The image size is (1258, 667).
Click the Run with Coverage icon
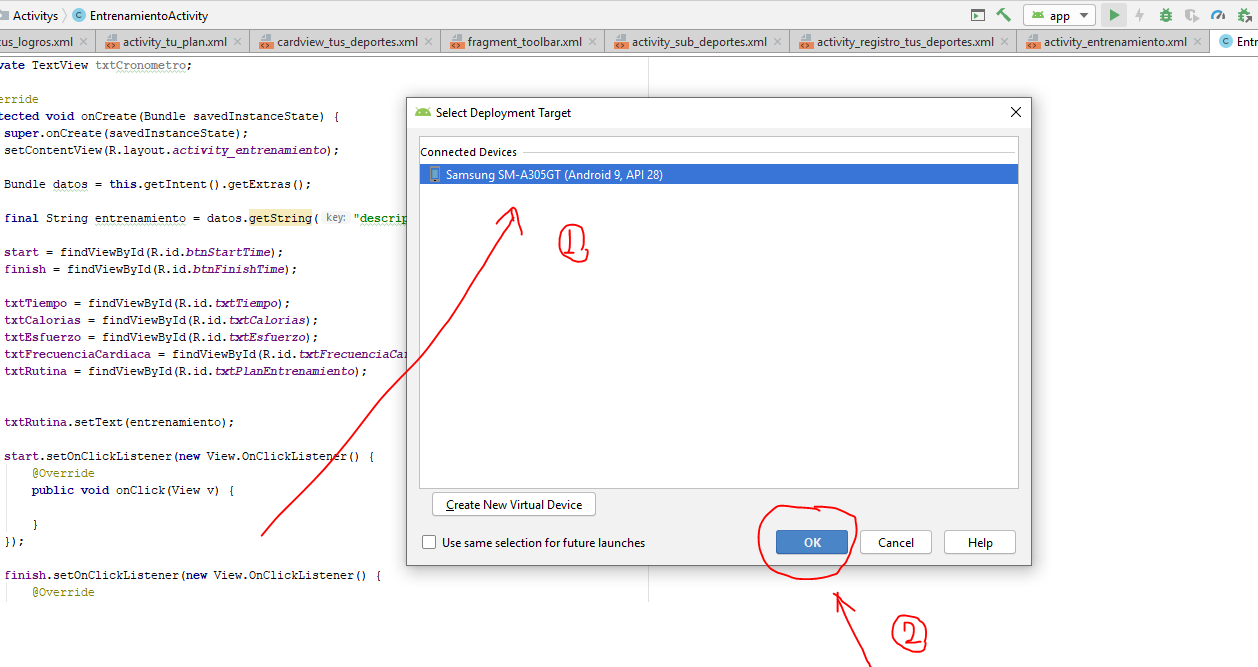coord(1192,15)
